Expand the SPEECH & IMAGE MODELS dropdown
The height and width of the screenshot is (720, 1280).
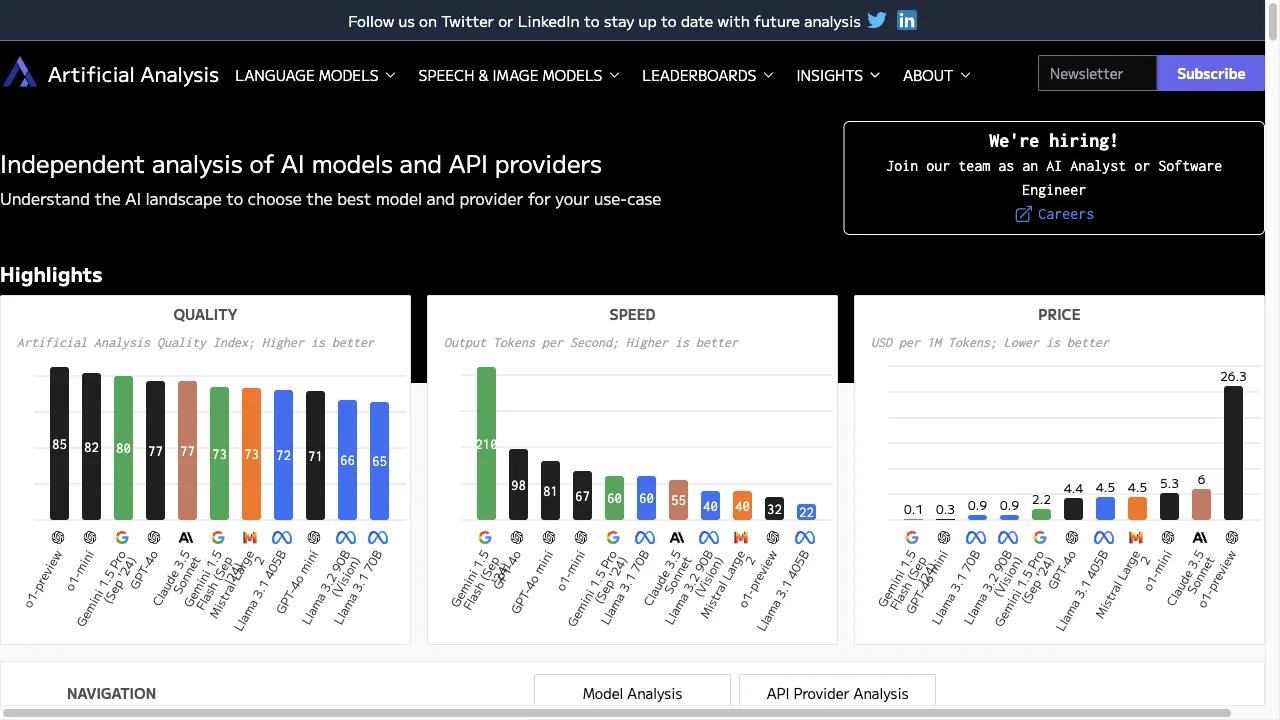coord(519,75)
